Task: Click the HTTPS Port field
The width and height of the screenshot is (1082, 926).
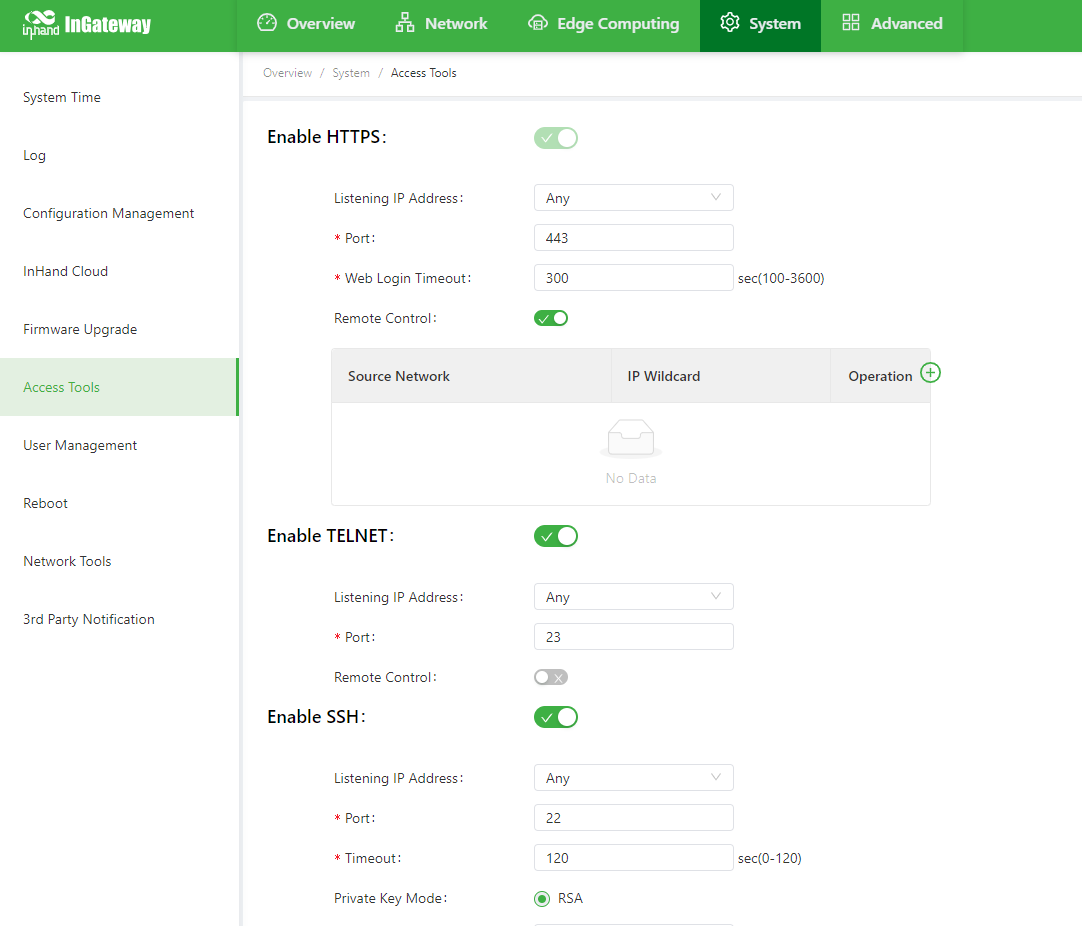Action: 633,238
